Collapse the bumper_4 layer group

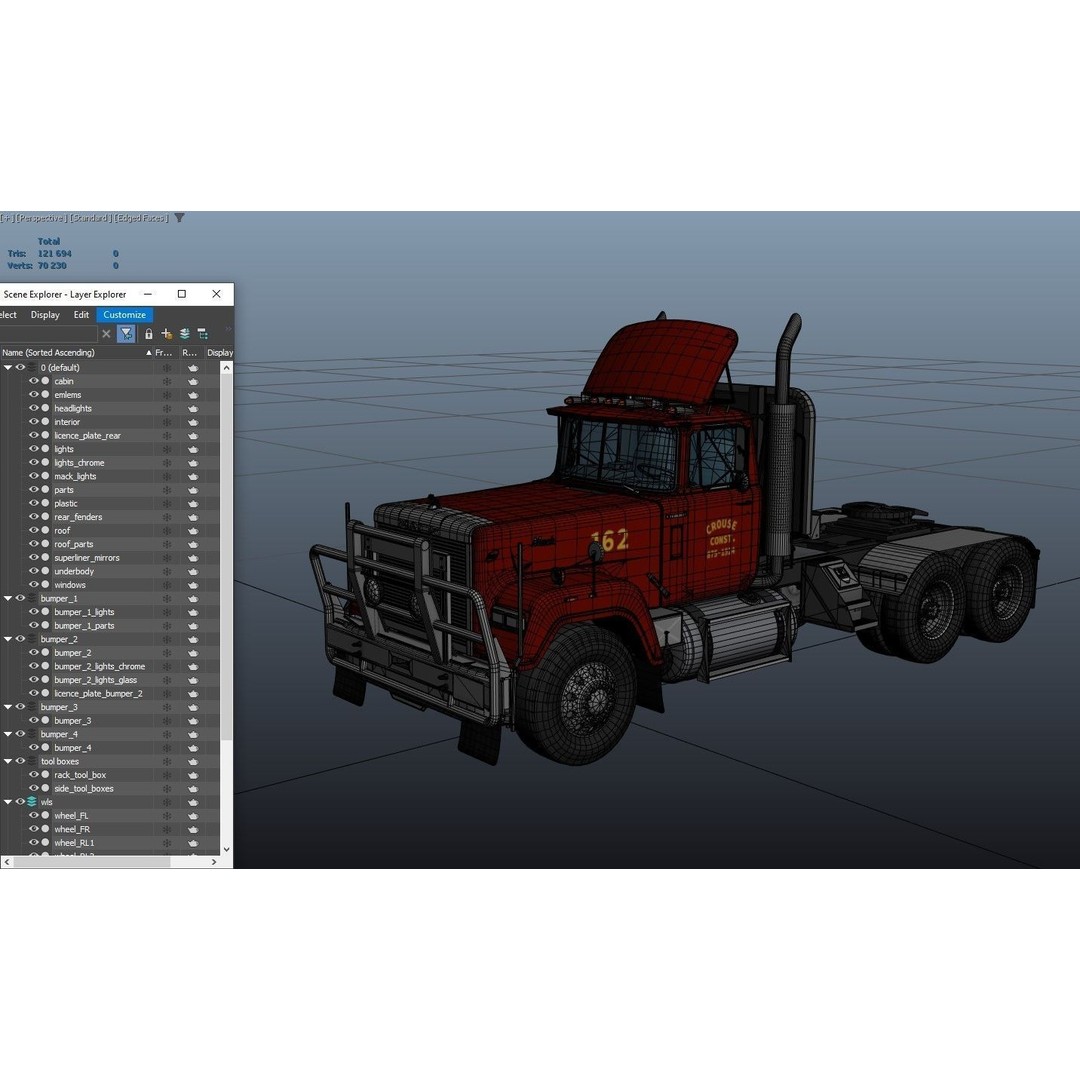[8, 734]
